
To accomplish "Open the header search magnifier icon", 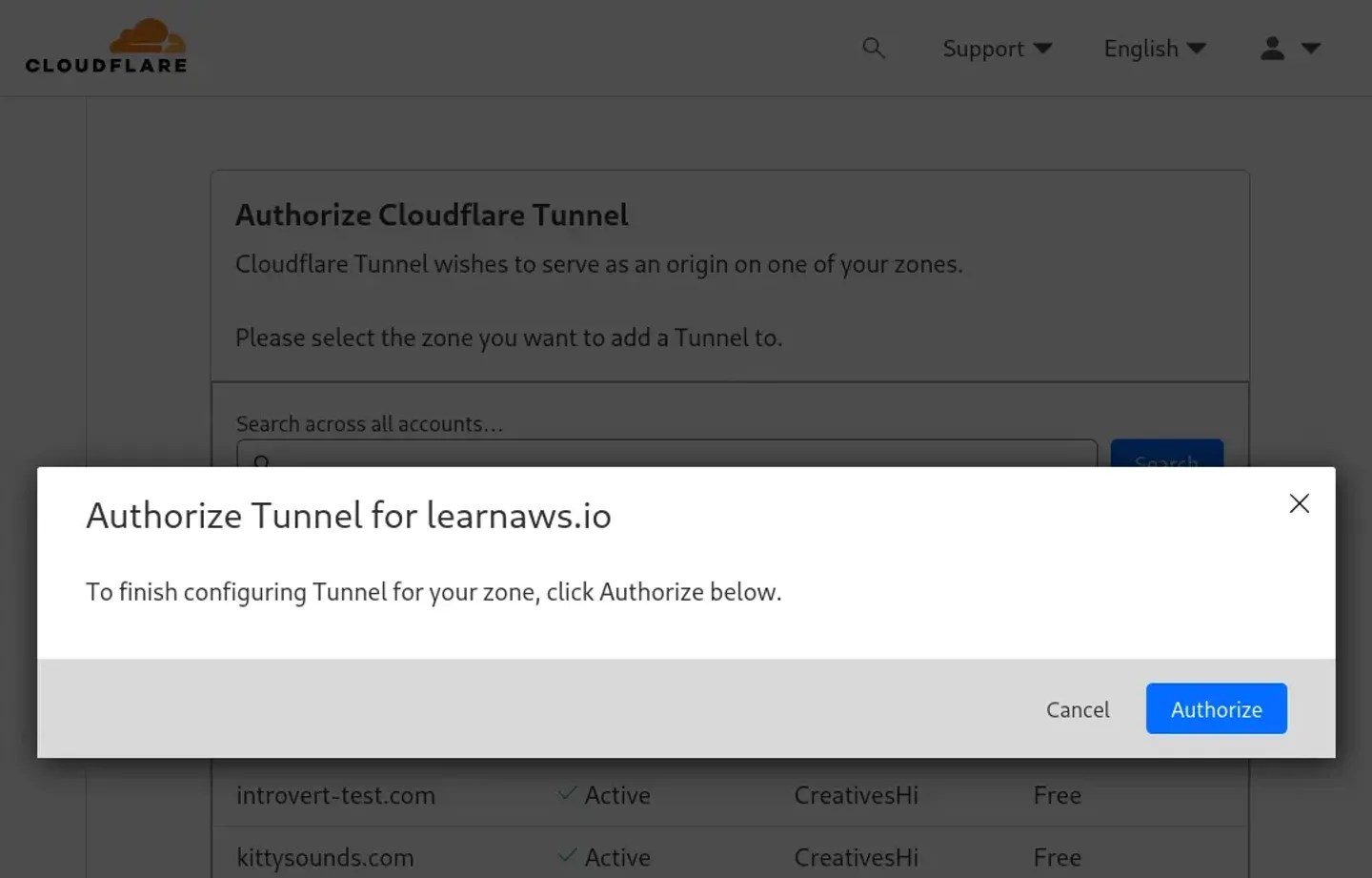I will (x=873, y=48).
